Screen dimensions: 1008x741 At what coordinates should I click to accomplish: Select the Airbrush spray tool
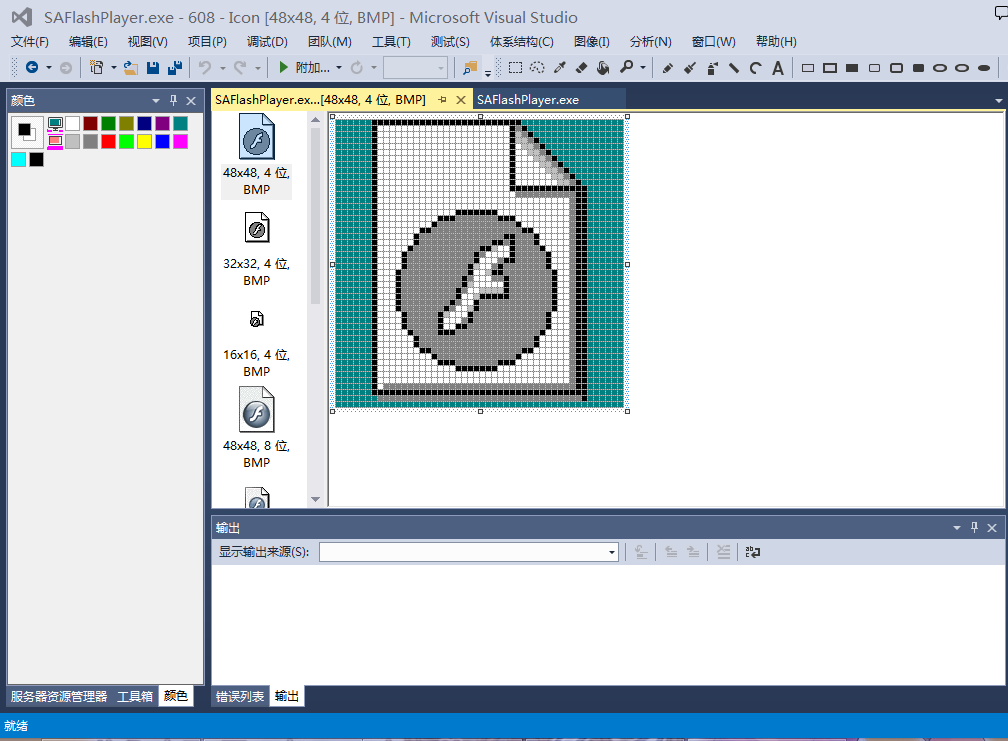click(x=712, y=67)
